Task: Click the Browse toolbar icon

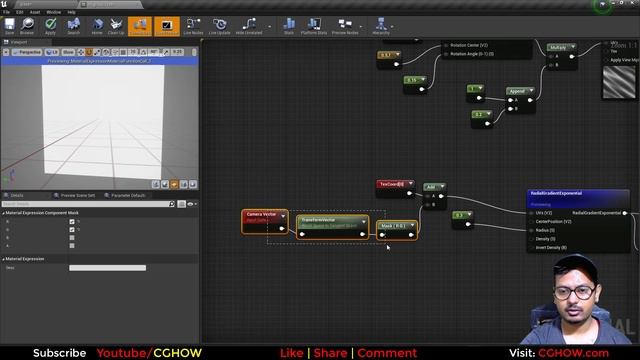Action: (x=27, y=27)
